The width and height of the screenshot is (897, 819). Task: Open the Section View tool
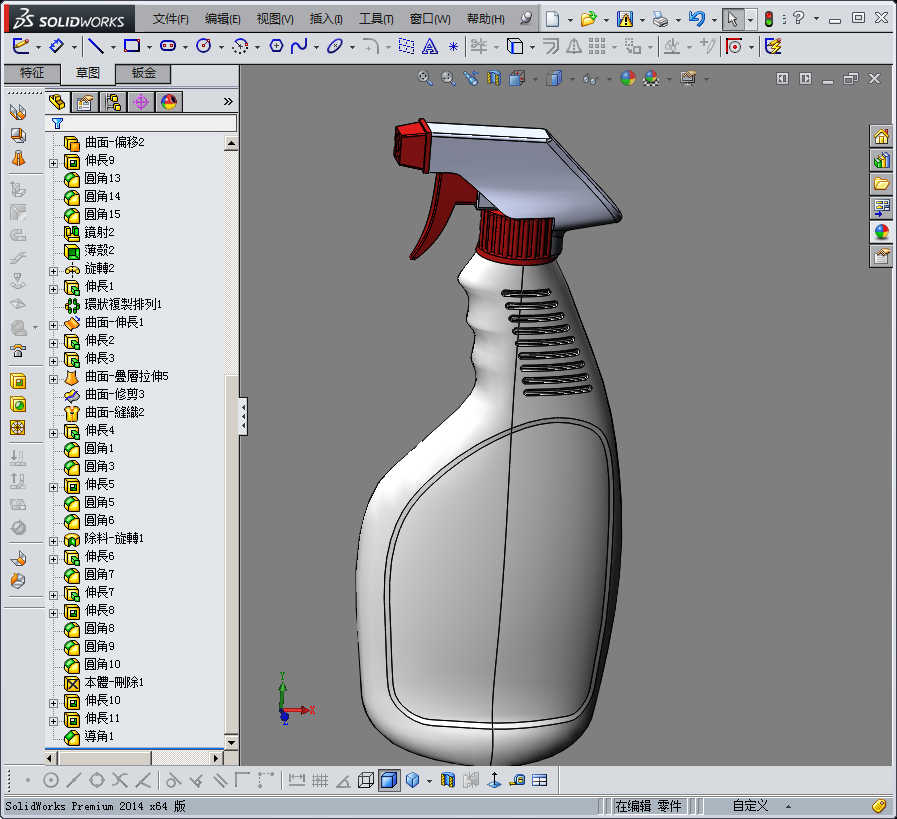click(494, 78)
